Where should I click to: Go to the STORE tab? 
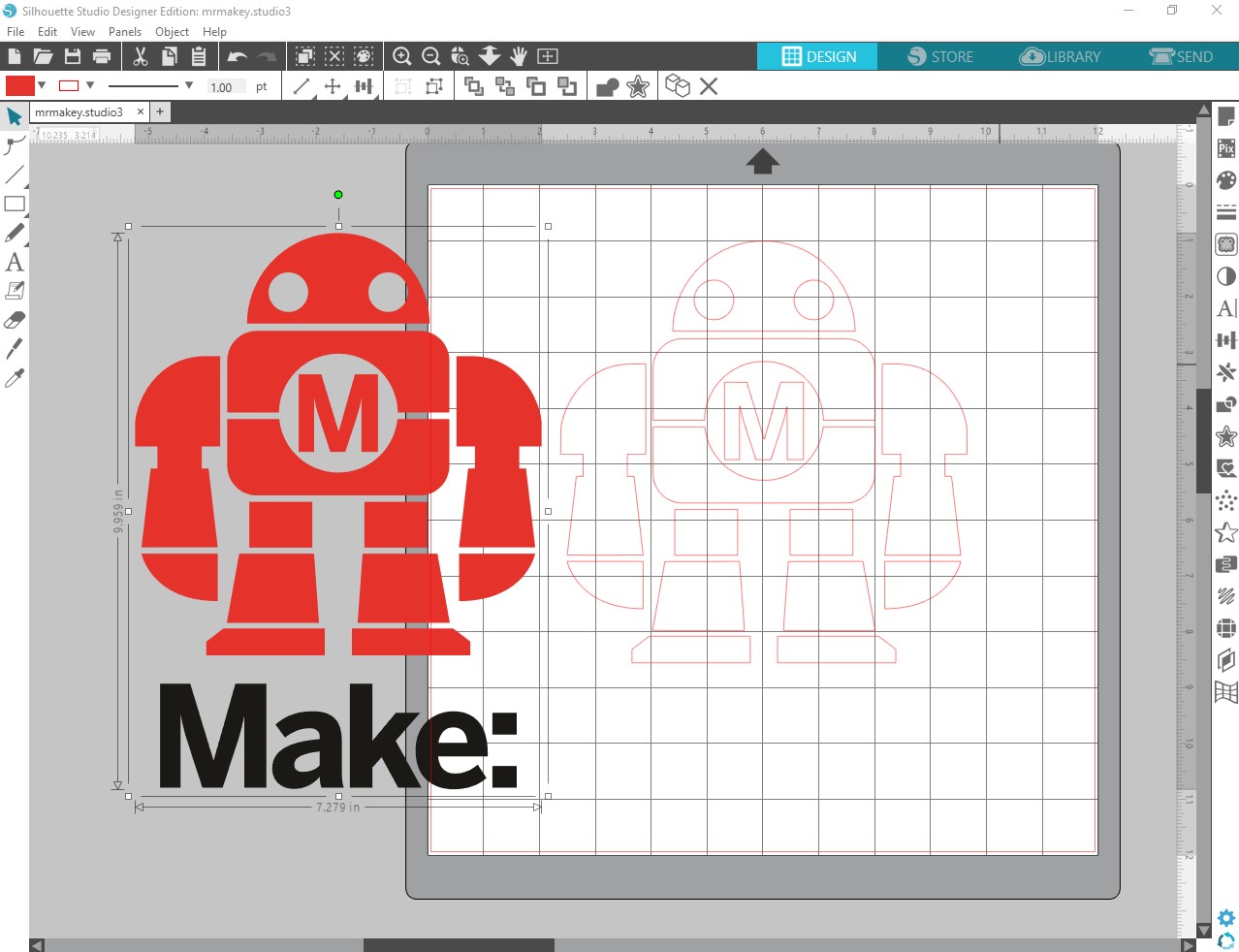pos(939,56)
